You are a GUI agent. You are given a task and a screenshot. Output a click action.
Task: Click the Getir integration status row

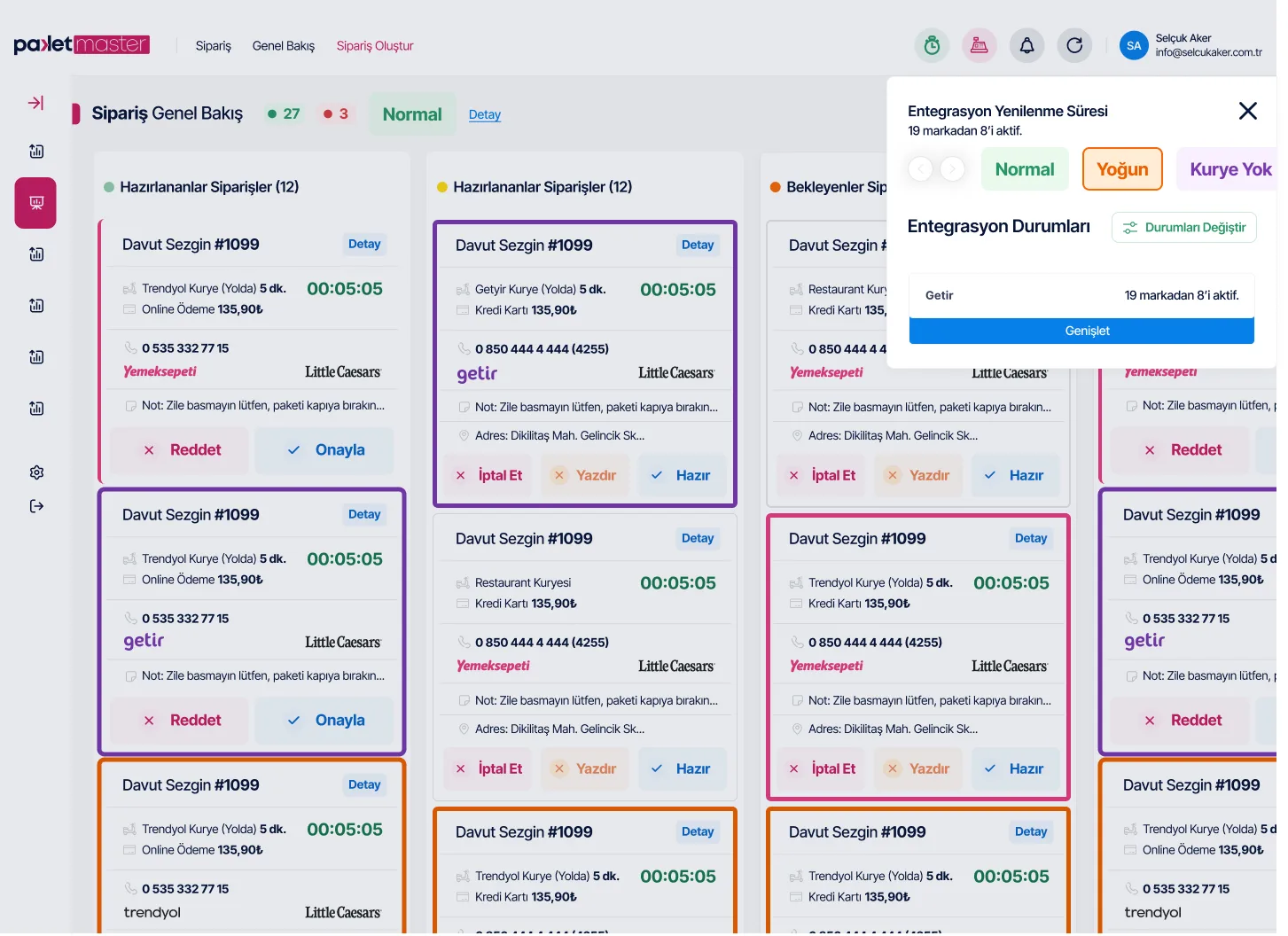(x=1081, y=295)
